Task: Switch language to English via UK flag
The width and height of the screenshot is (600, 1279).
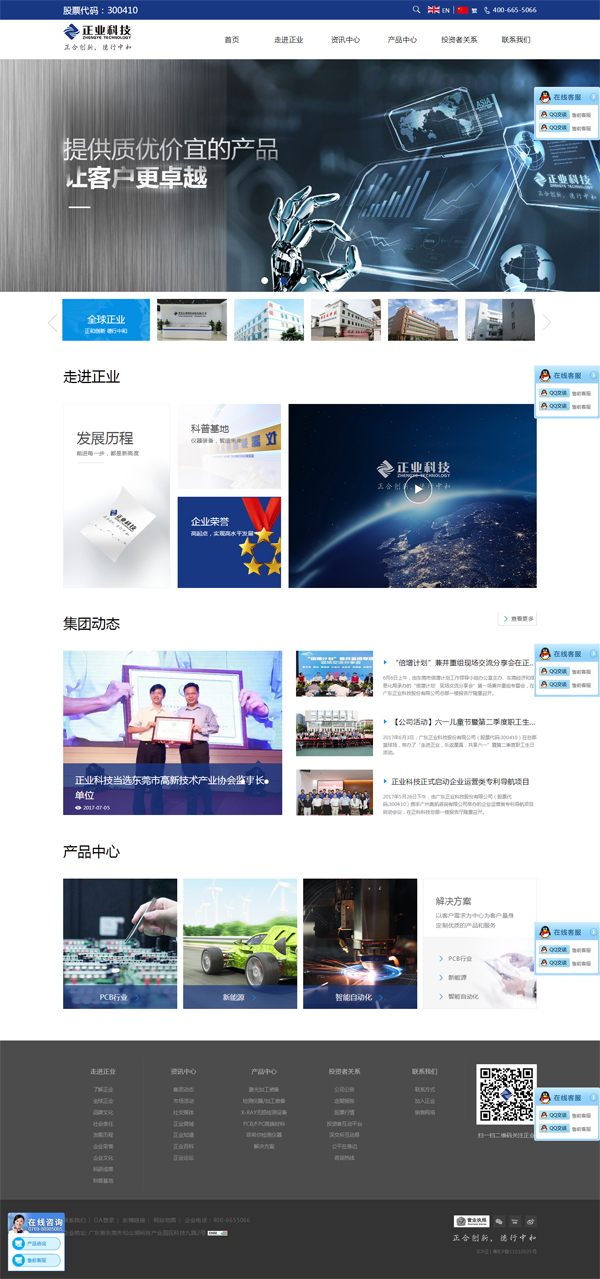Action: [x=439, y=9]
